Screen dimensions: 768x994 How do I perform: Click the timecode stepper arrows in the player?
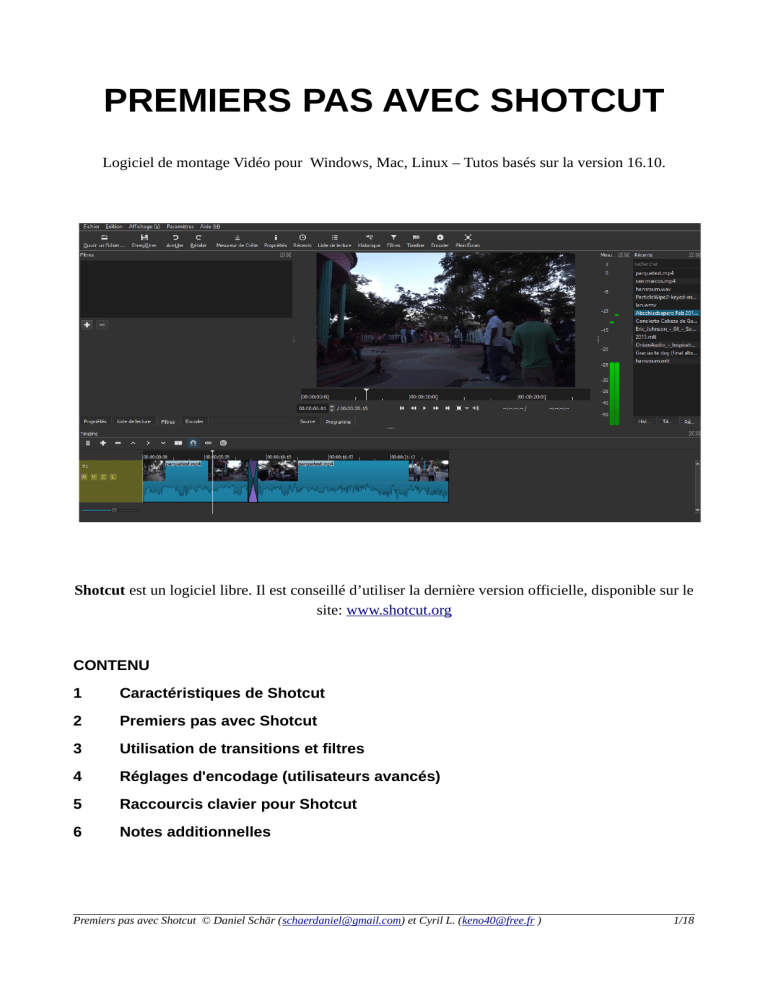click(x=332, y=408)
